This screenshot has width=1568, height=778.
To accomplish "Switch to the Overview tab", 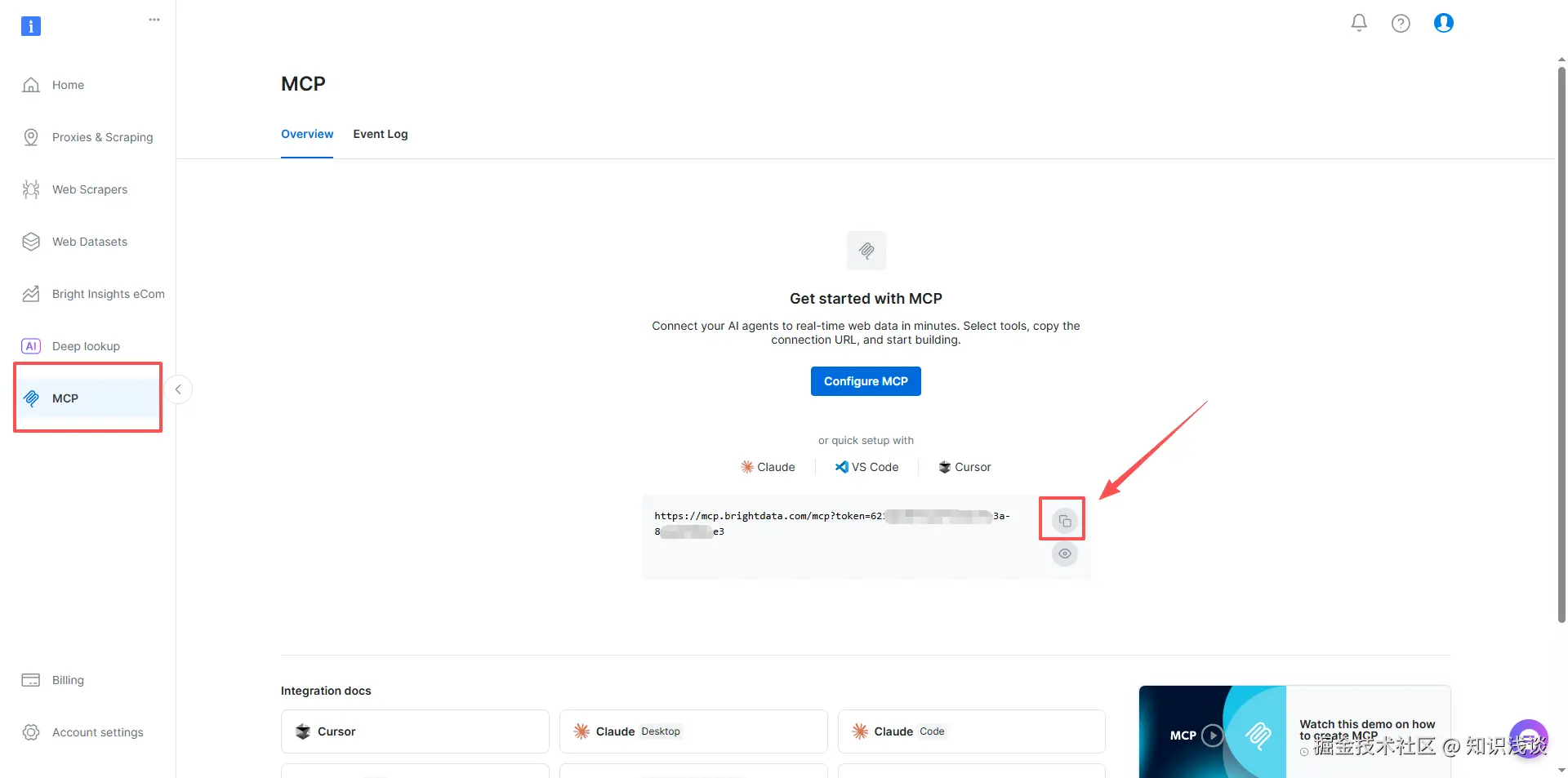I will 307,134.
